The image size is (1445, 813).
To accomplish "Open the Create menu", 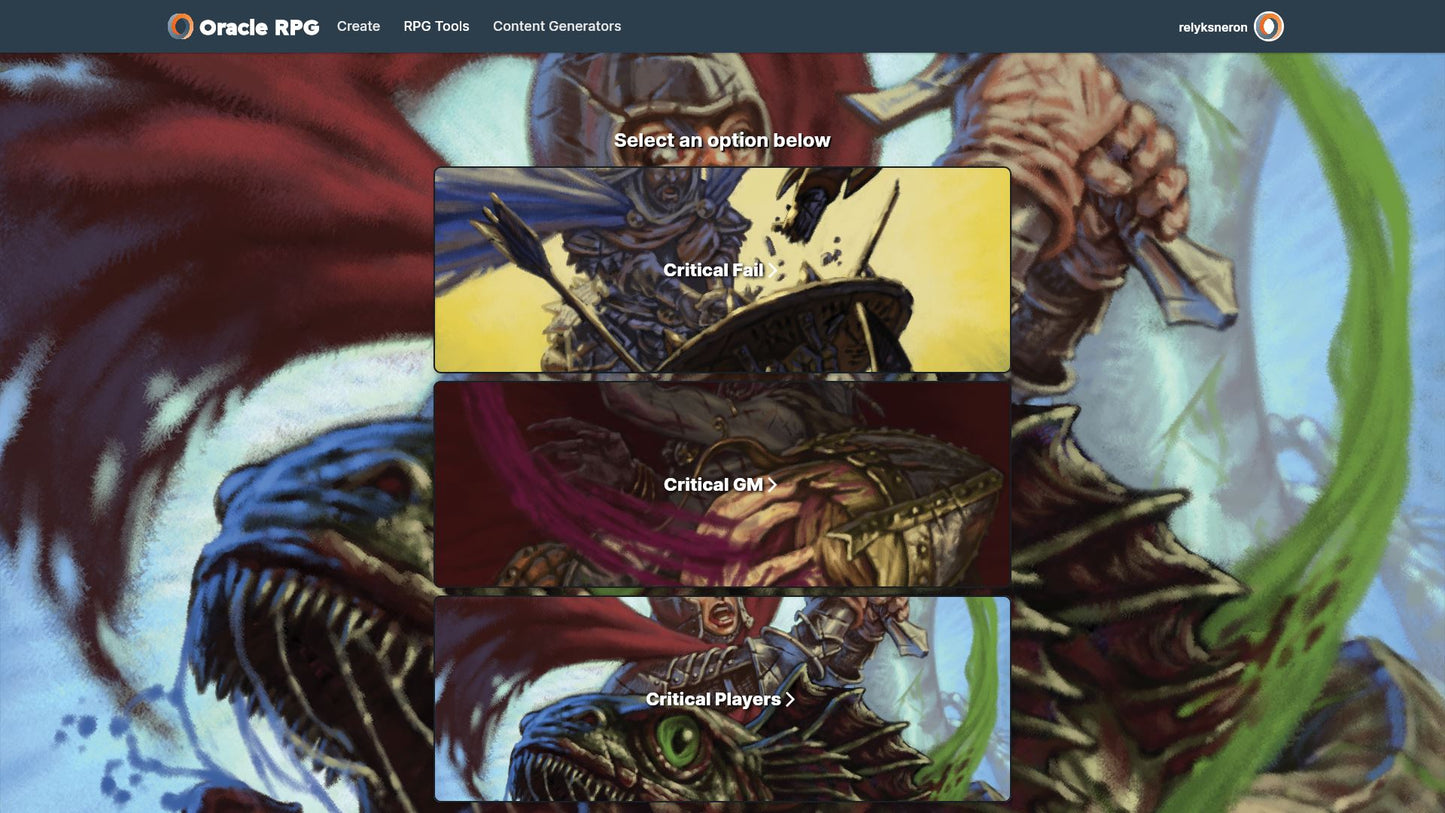I will pos(358,26).
